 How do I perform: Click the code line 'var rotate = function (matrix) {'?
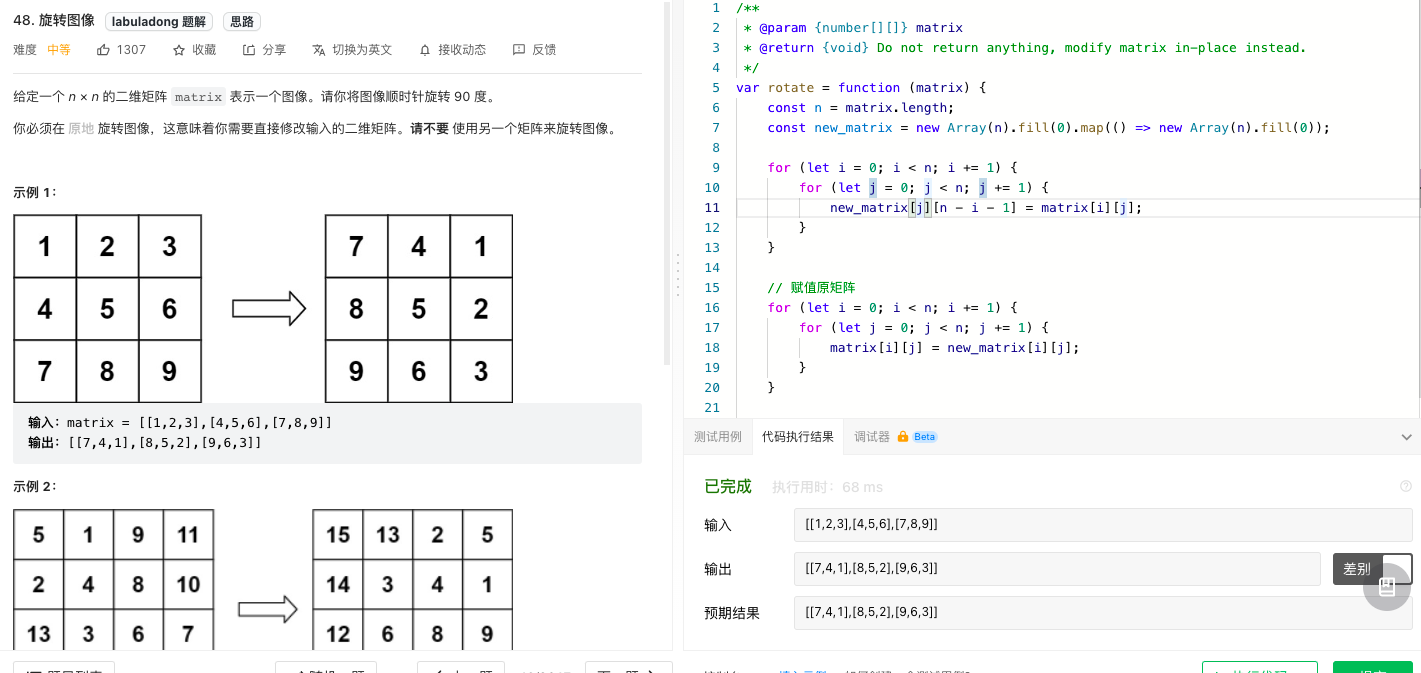[861, 87]
